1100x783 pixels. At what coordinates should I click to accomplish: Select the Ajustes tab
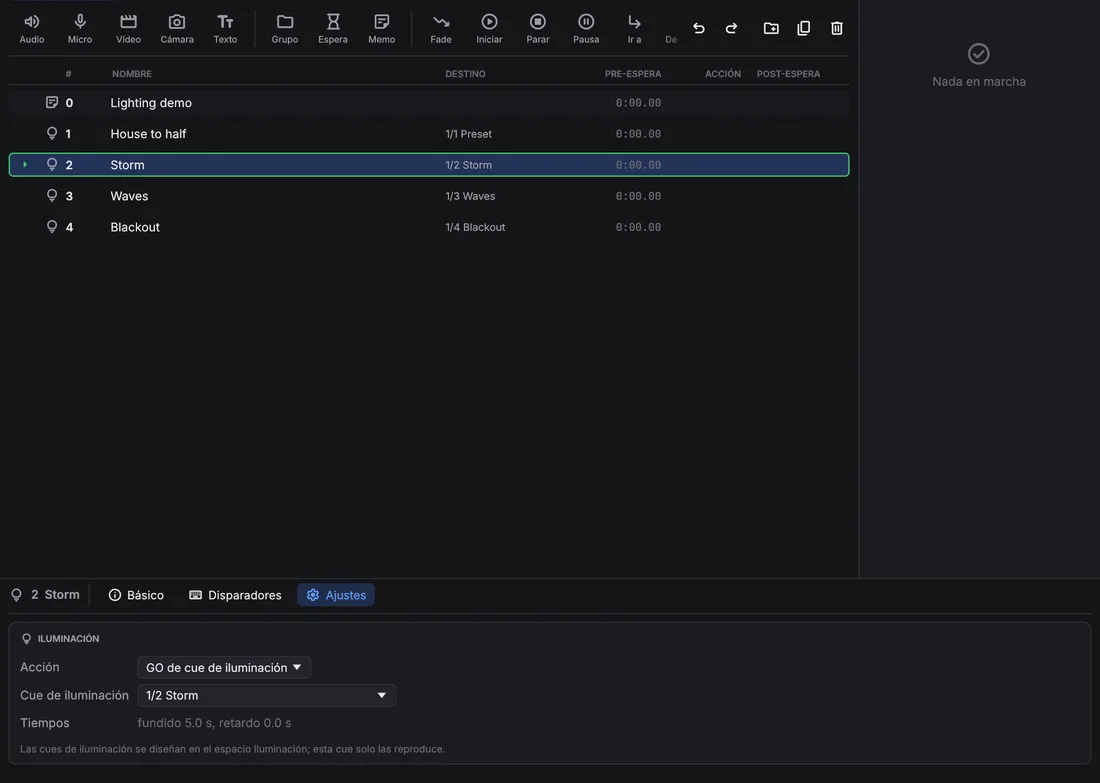(x=336, y=595)
